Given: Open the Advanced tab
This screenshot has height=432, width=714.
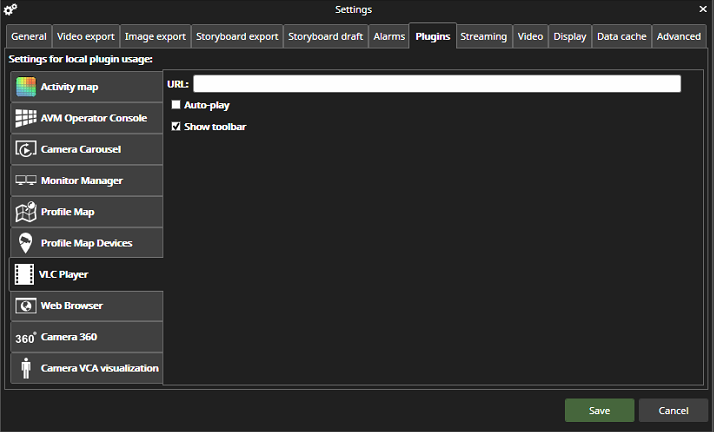Looking at the screenshot, I should (x=678, y=36).
